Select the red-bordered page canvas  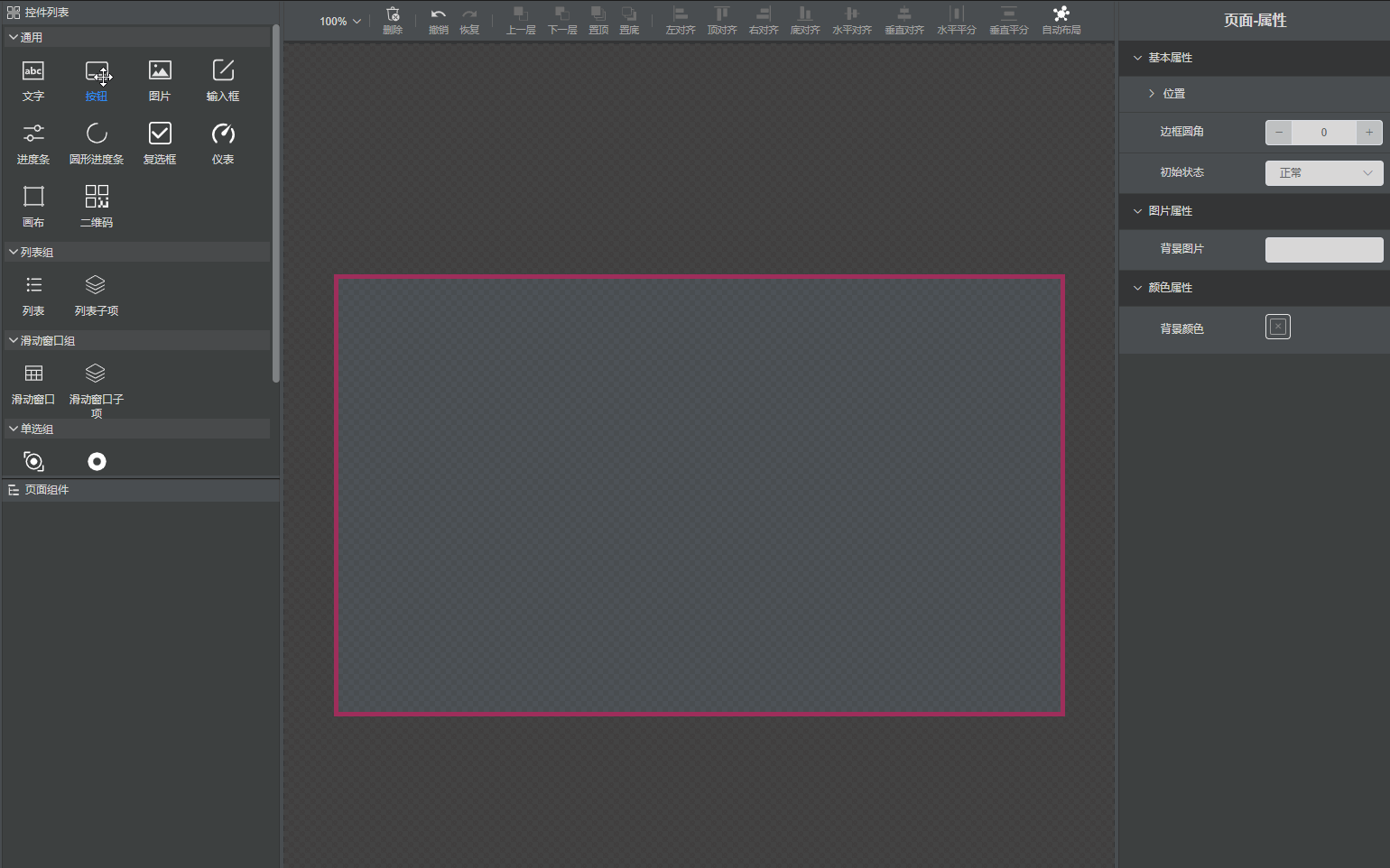click(700, 495)
